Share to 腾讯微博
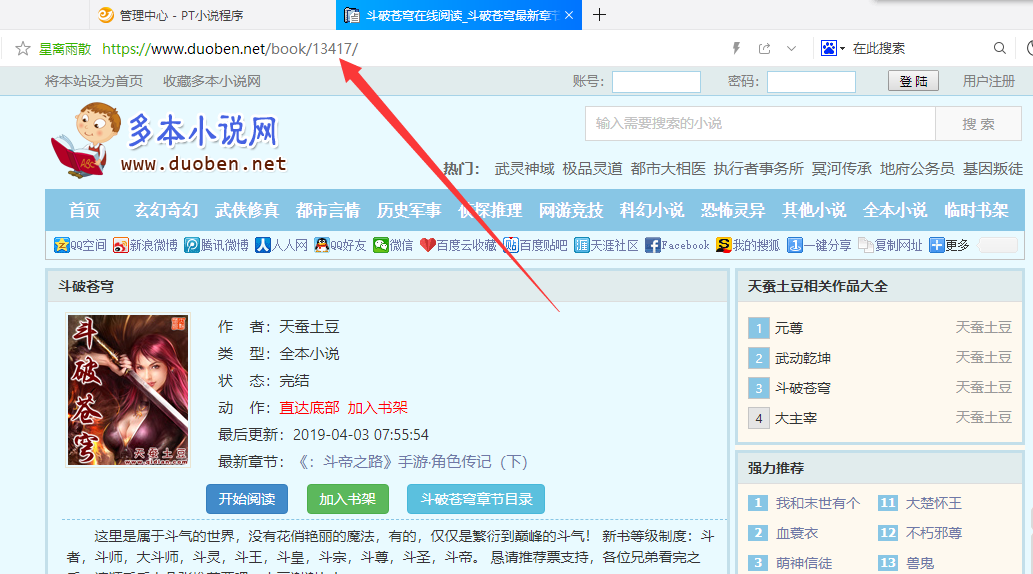The height and width of the screenshot is (574, 1033). [x=216, y=245]
